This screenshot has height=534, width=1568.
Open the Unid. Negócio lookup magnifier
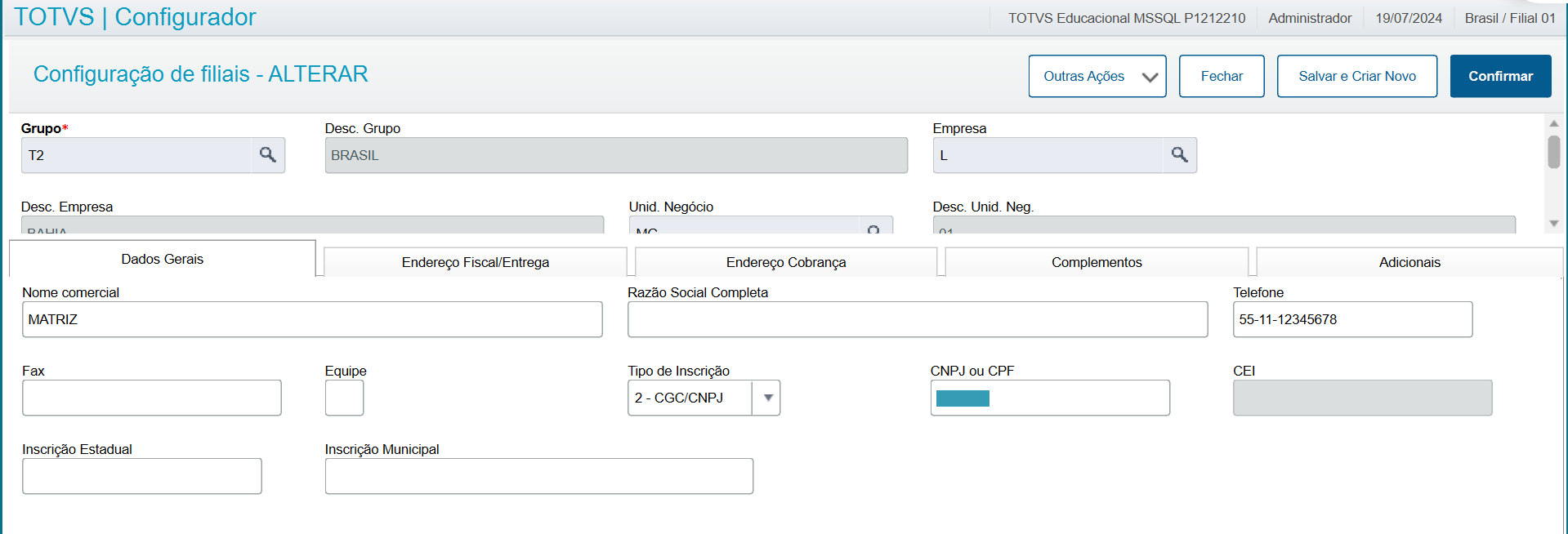[875, 227]
